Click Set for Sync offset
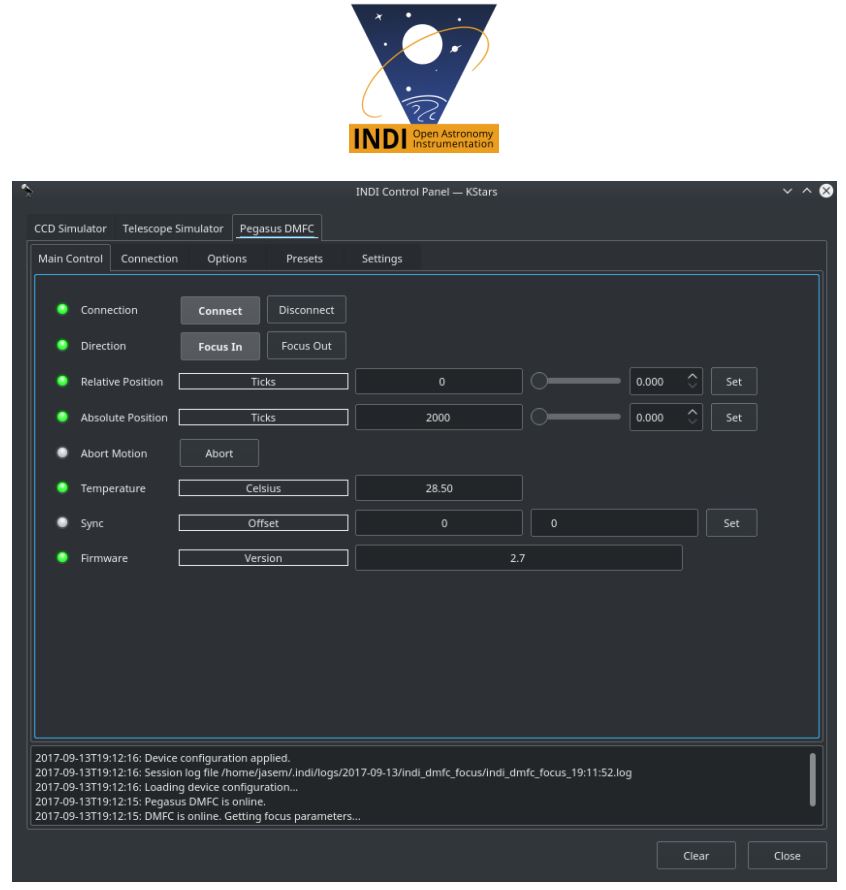 731,523
